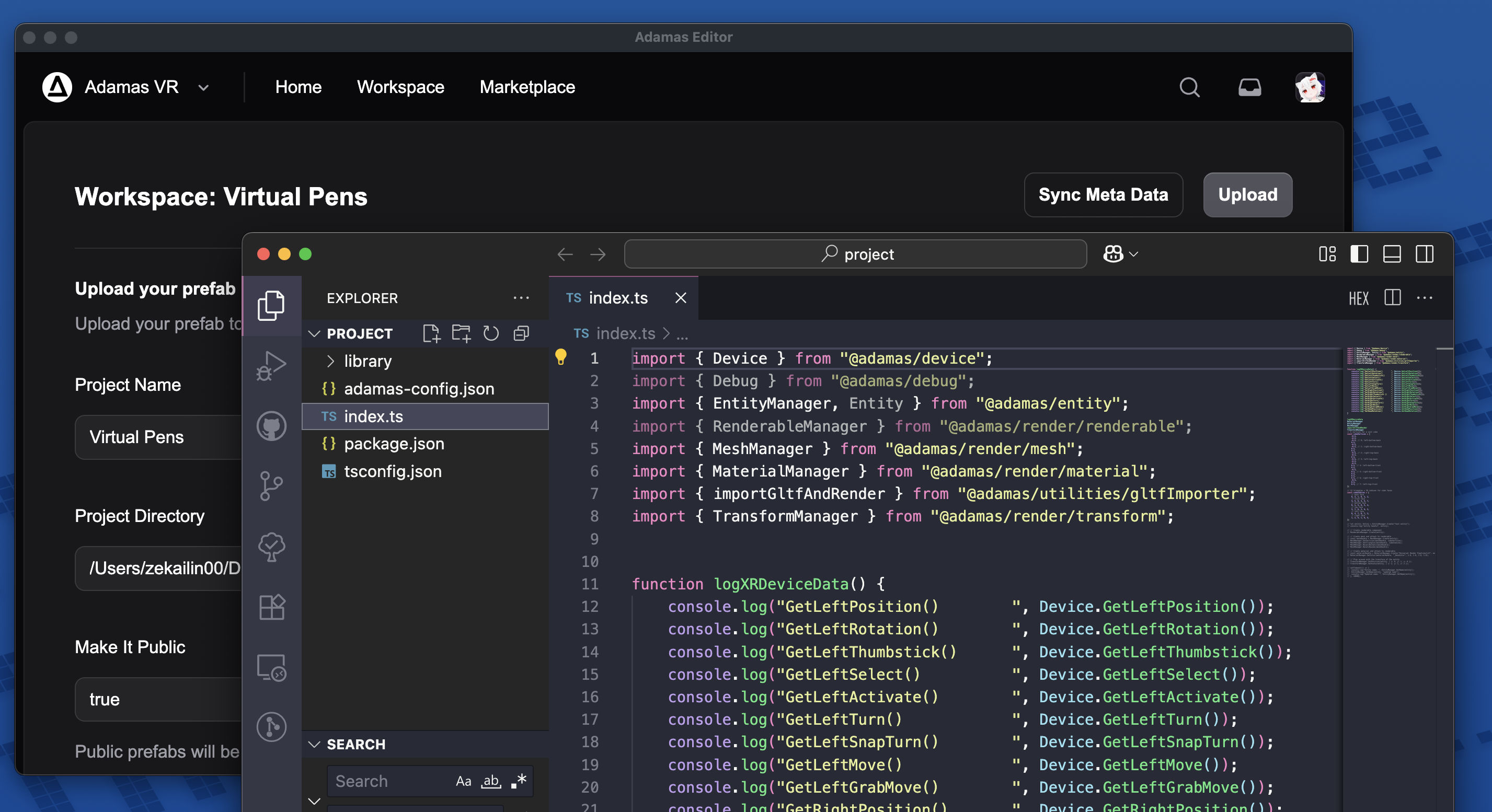Collapse the SEARCH section
Image resolution: width=1492 pixels, height=812 pixels.
coord(315,744)
